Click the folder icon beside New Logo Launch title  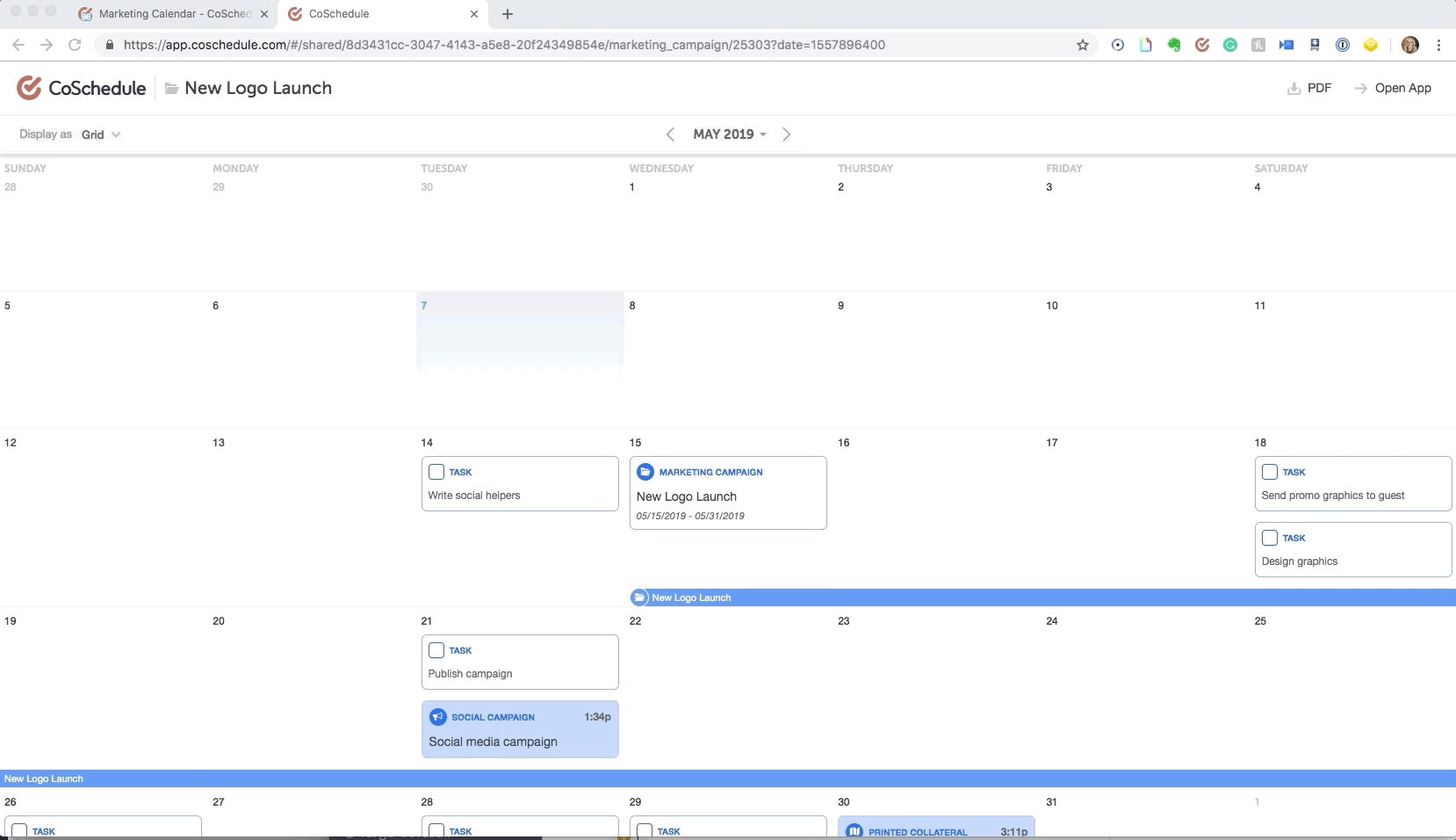172,89
